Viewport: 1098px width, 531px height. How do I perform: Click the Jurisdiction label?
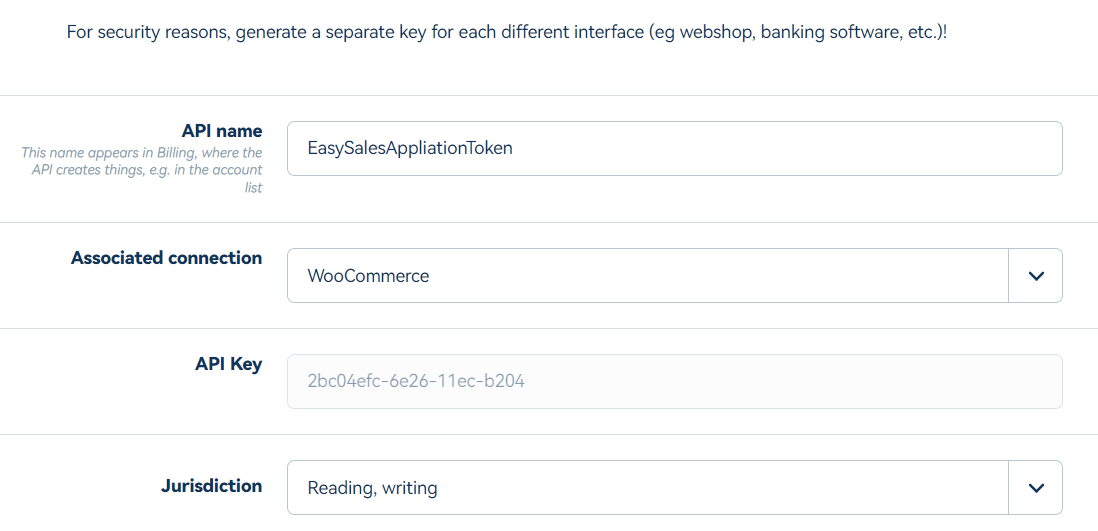211,486
